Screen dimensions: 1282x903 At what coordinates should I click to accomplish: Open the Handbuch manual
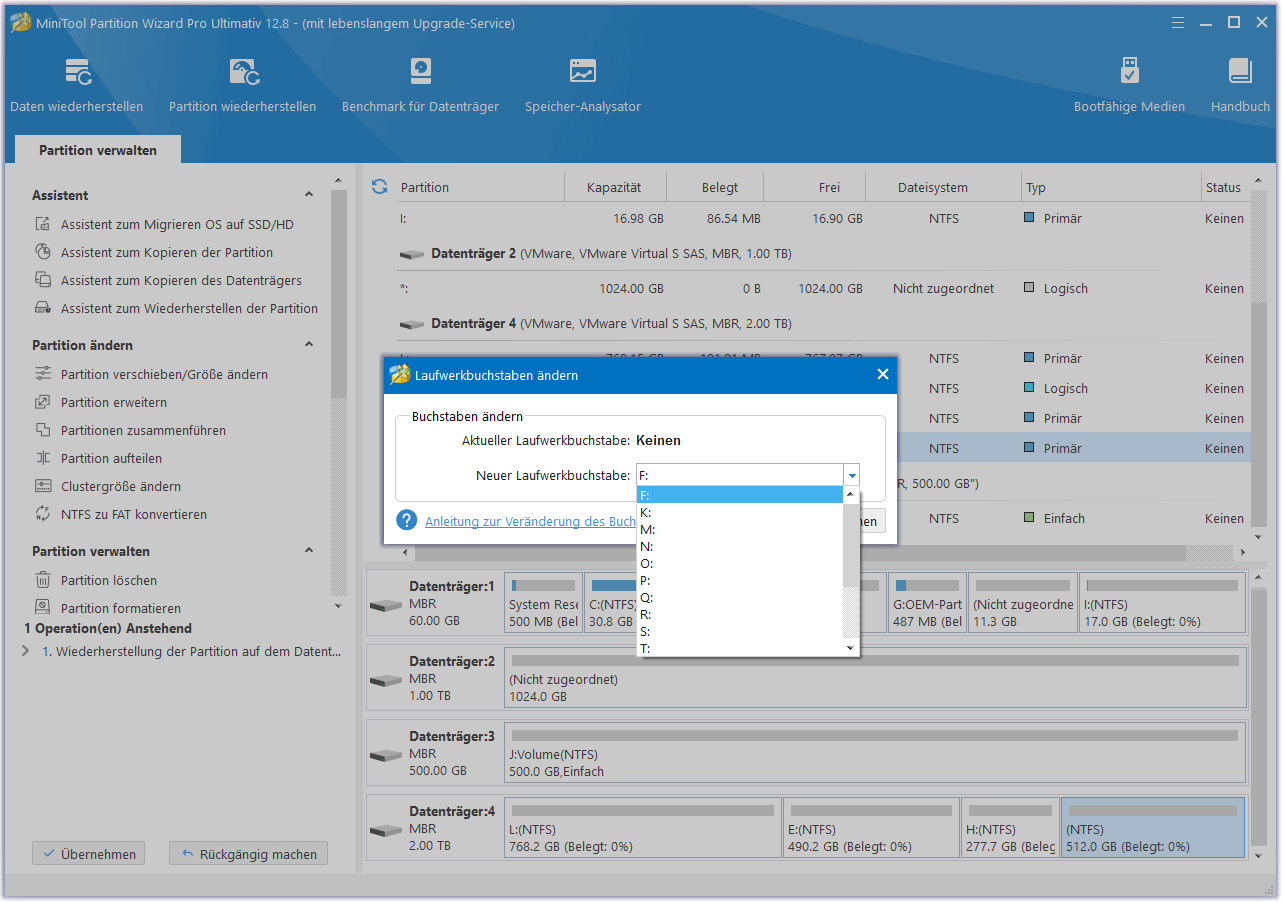(x=1240, y=86)
